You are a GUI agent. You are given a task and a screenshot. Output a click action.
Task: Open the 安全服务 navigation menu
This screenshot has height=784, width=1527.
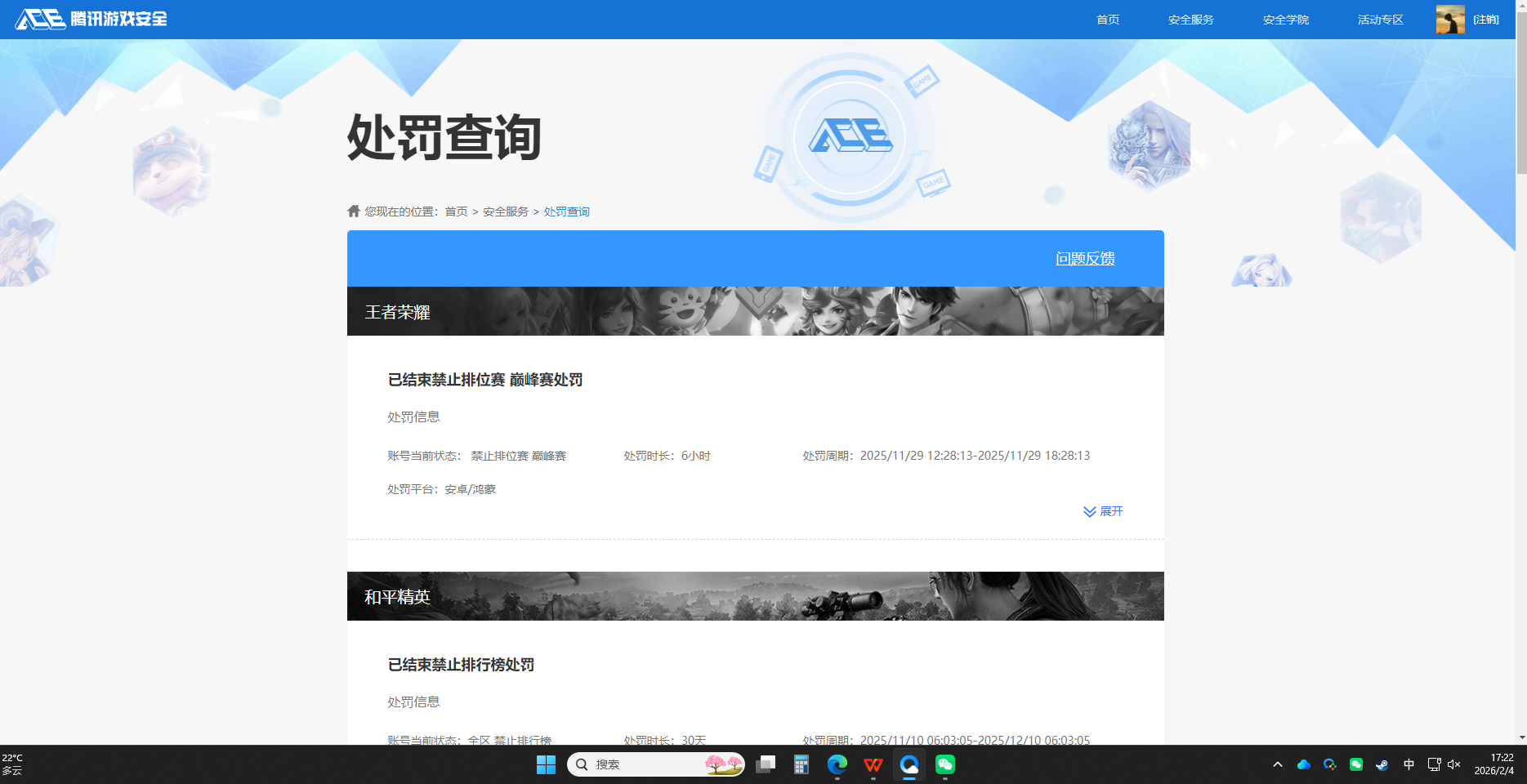[1190, 19]
